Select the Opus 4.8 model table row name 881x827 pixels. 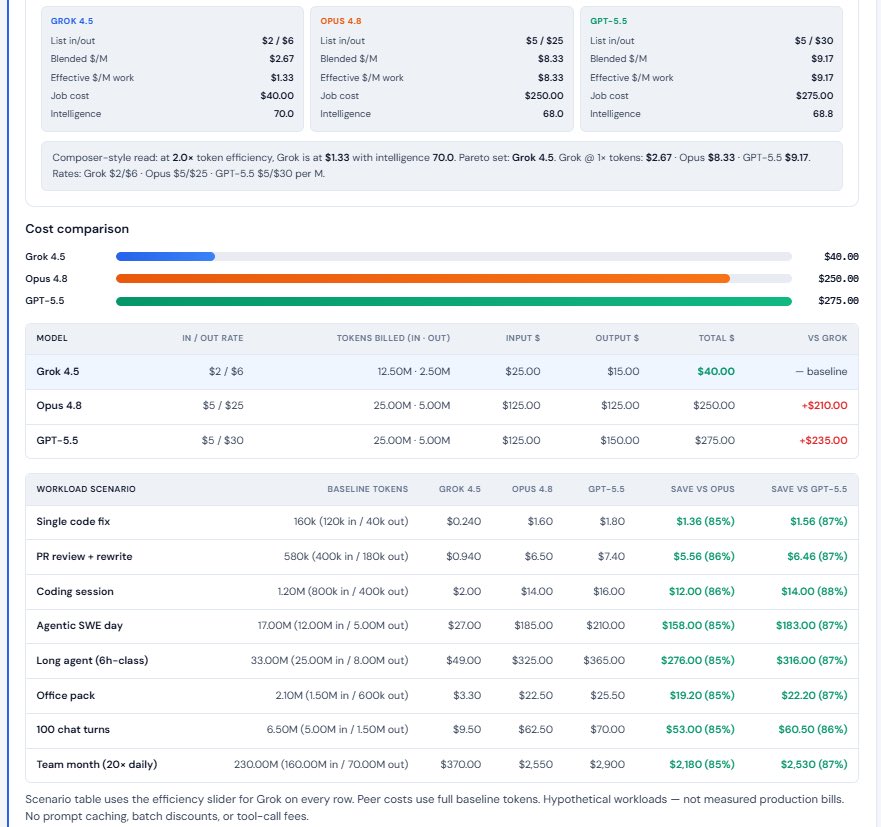[x=59, y=405]
